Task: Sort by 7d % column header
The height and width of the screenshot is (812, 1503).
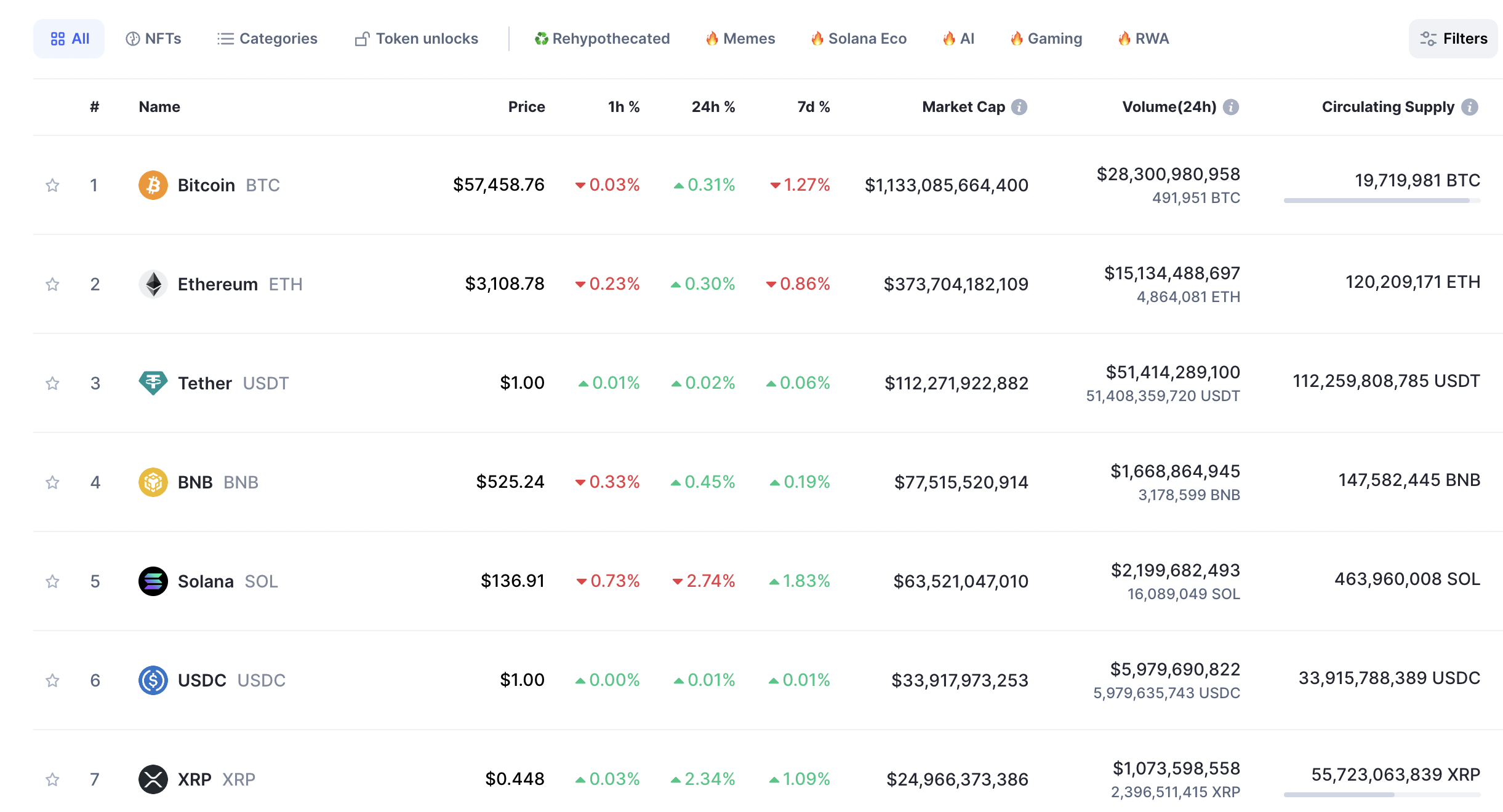Action: (814, 107)
